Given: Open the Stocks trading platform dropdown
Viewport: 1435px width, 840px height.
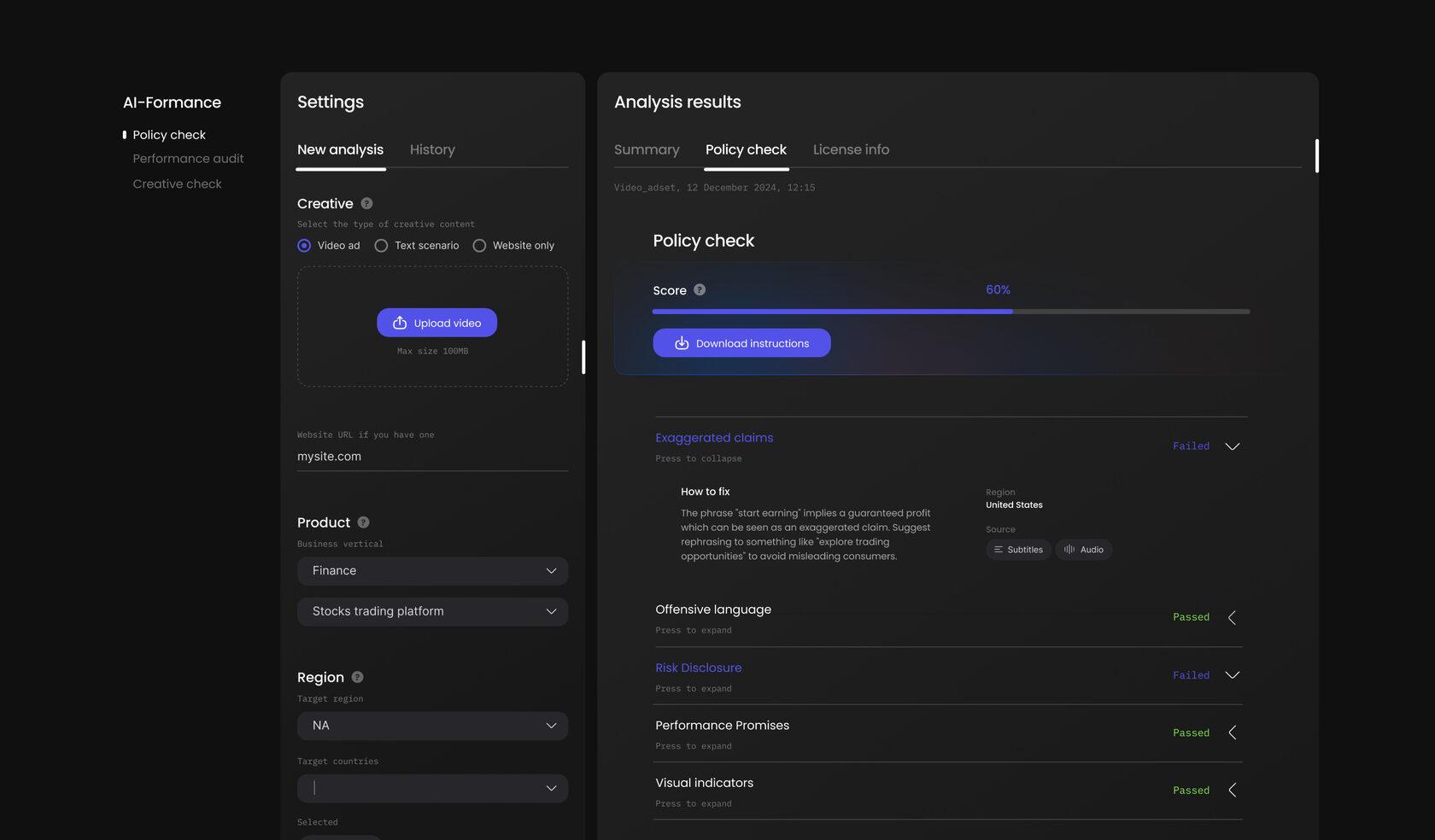Looking at the screenshot, I should 432,611.
